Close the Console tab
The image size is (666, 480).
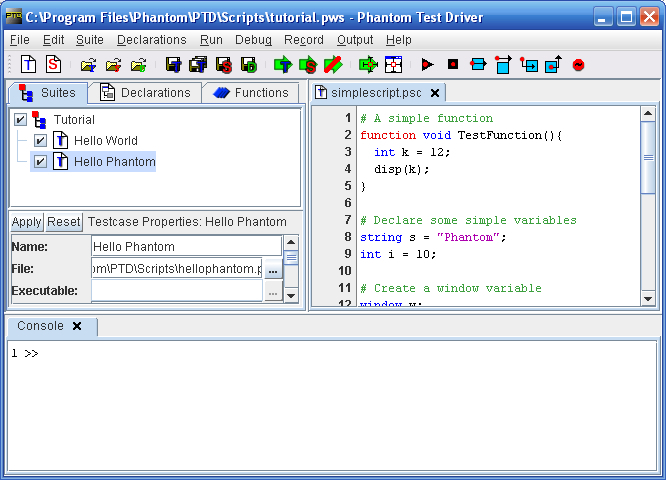77,326
